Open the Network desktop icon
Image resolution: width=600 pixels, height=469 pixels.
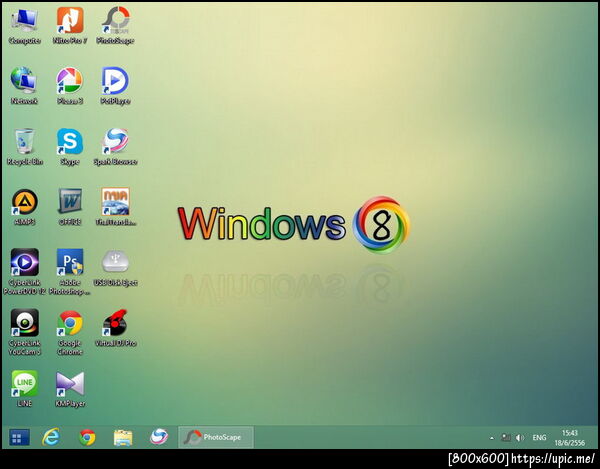tap(24, 86)
